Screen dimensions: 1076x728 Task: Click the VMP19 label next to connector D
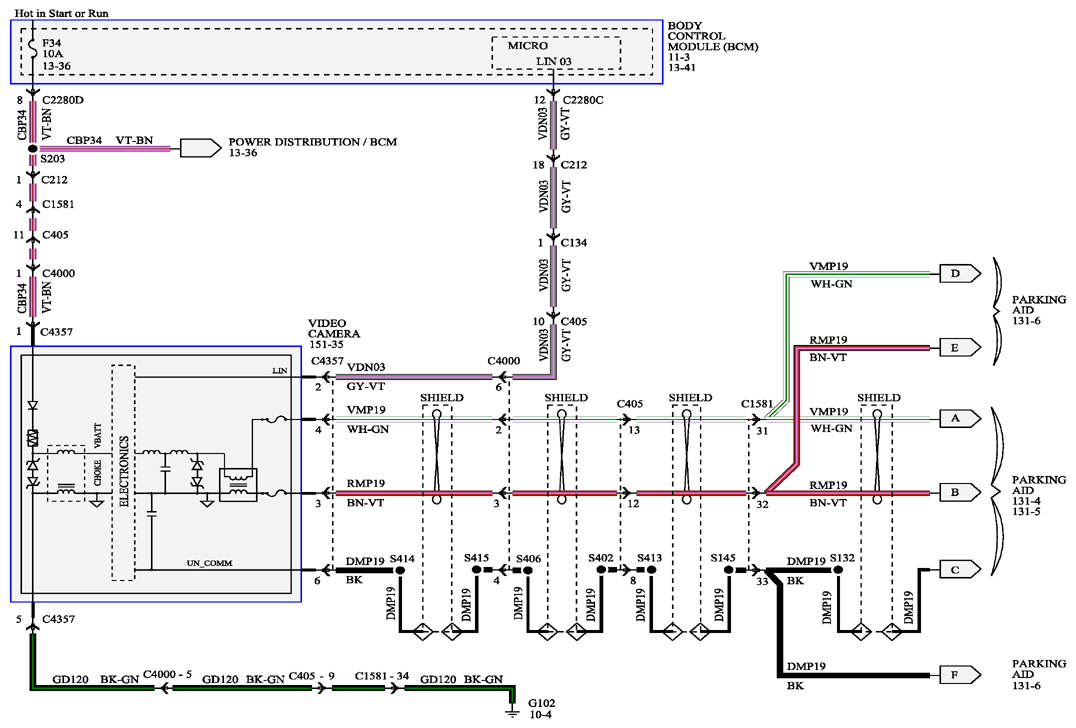[828, 266]
